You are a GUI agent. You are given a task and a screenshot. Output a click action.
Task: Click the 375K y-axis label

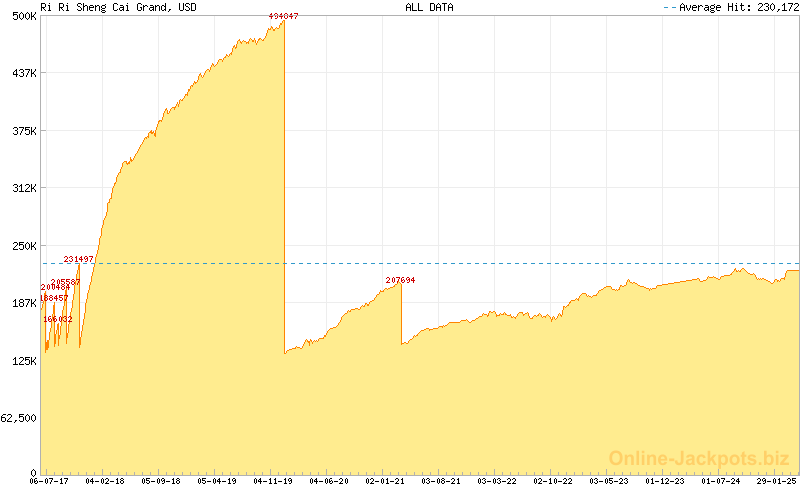pos(24,131)
